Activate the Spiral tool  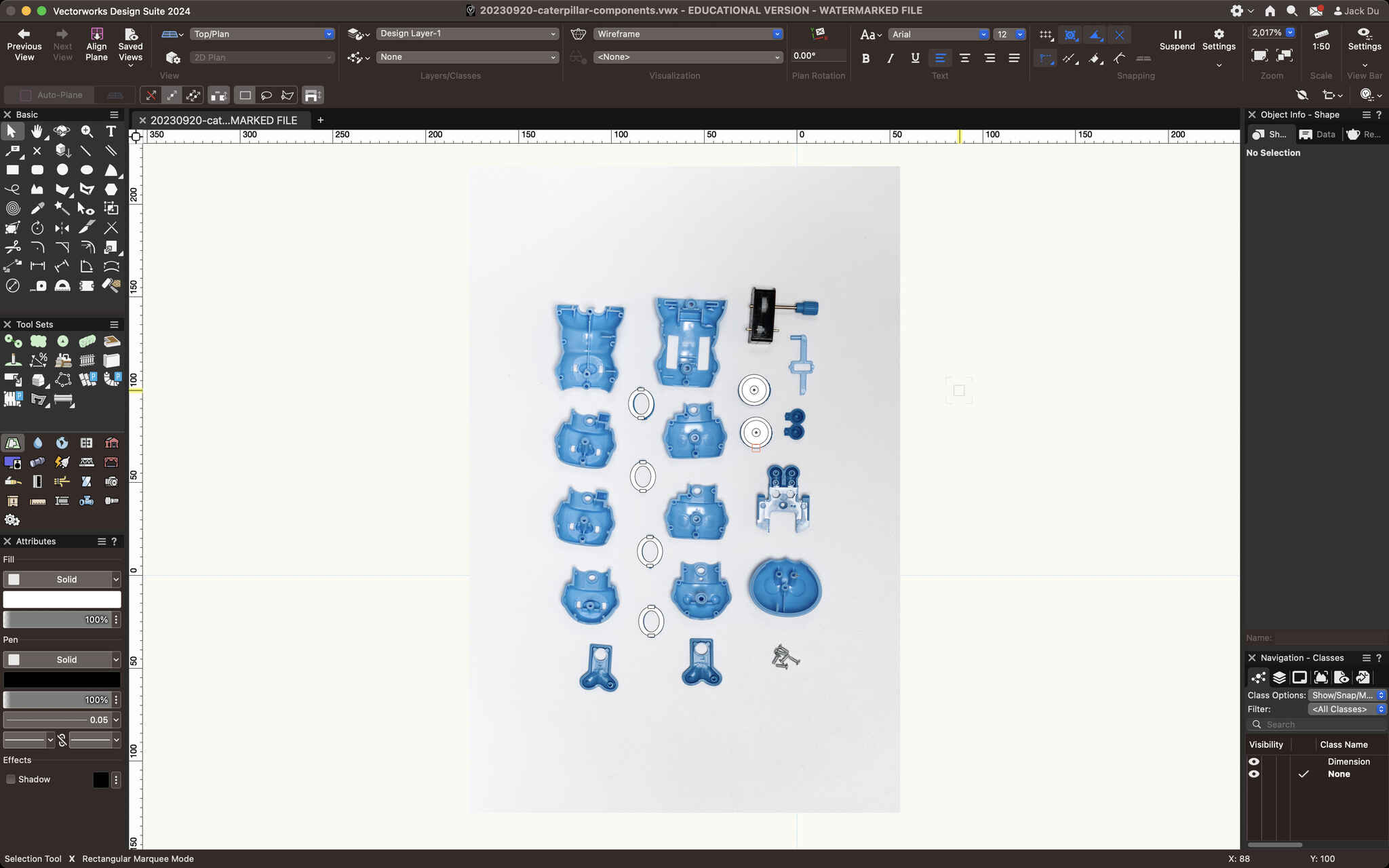coord(12,208)
